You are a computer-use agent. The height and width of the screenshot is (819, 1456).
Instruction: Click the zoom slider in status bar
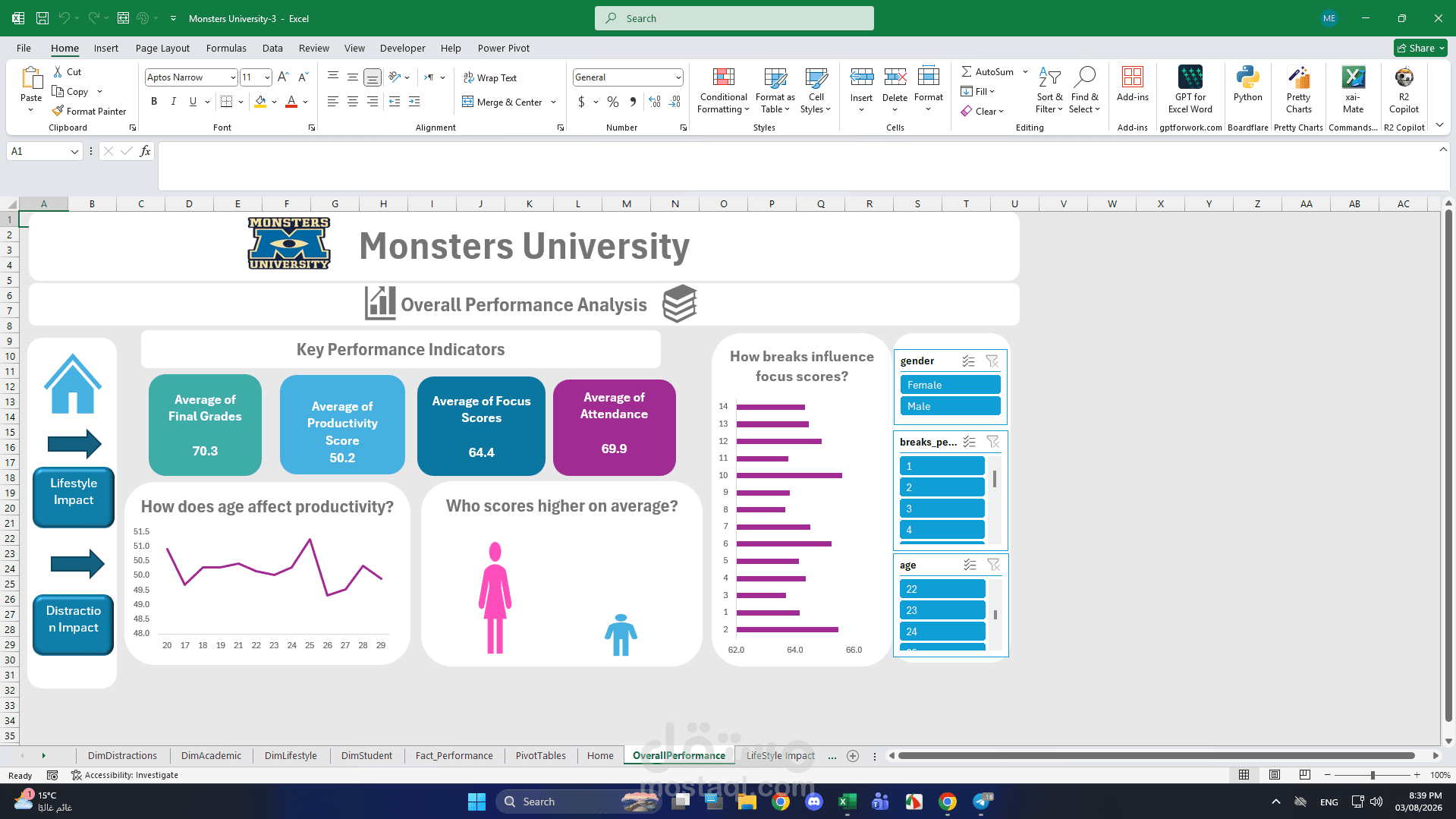pyautogui.click(x=1372, y=775)
